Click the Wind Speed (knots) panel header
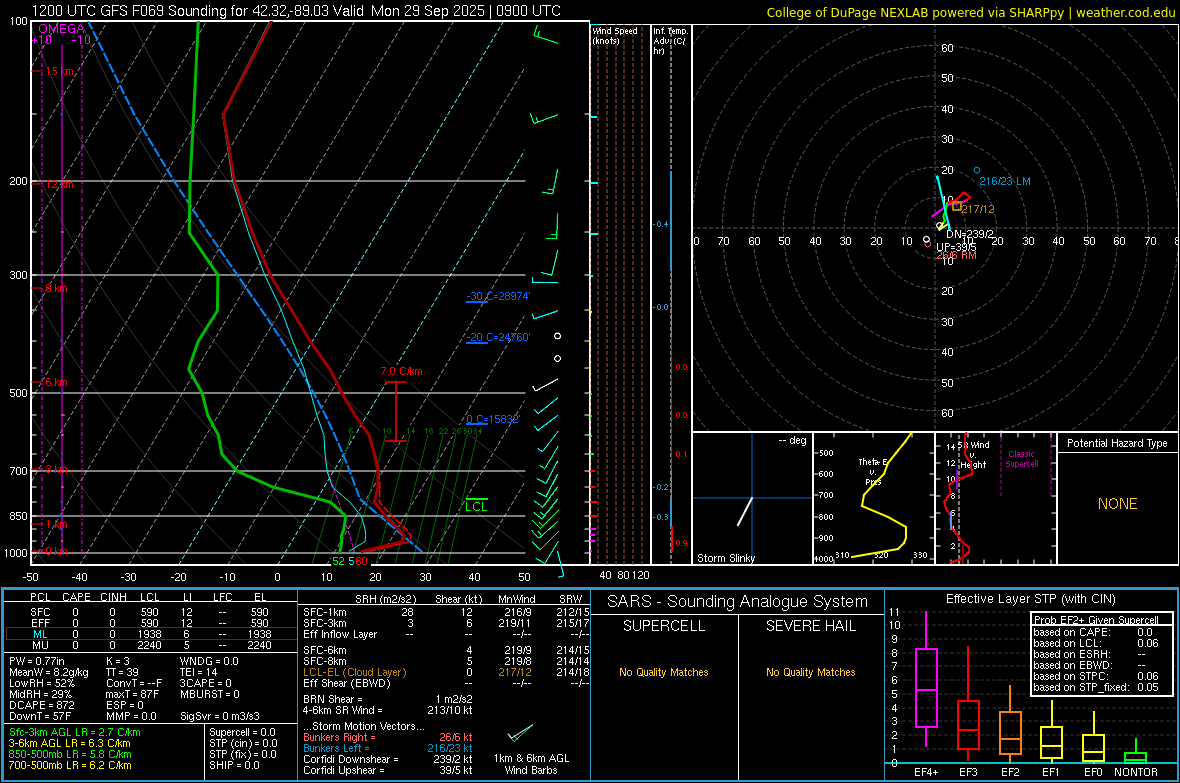Viewport: 1180px width, 783px height. [615, 35]
